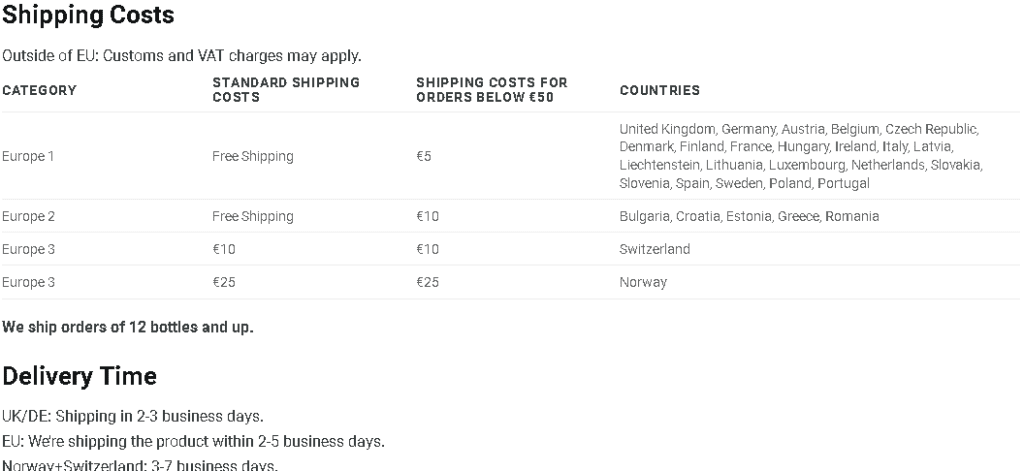
Task: Click the SHIPPING COSTS FOR ORDERS BELOW €50 header
Action: coord(492,90)
